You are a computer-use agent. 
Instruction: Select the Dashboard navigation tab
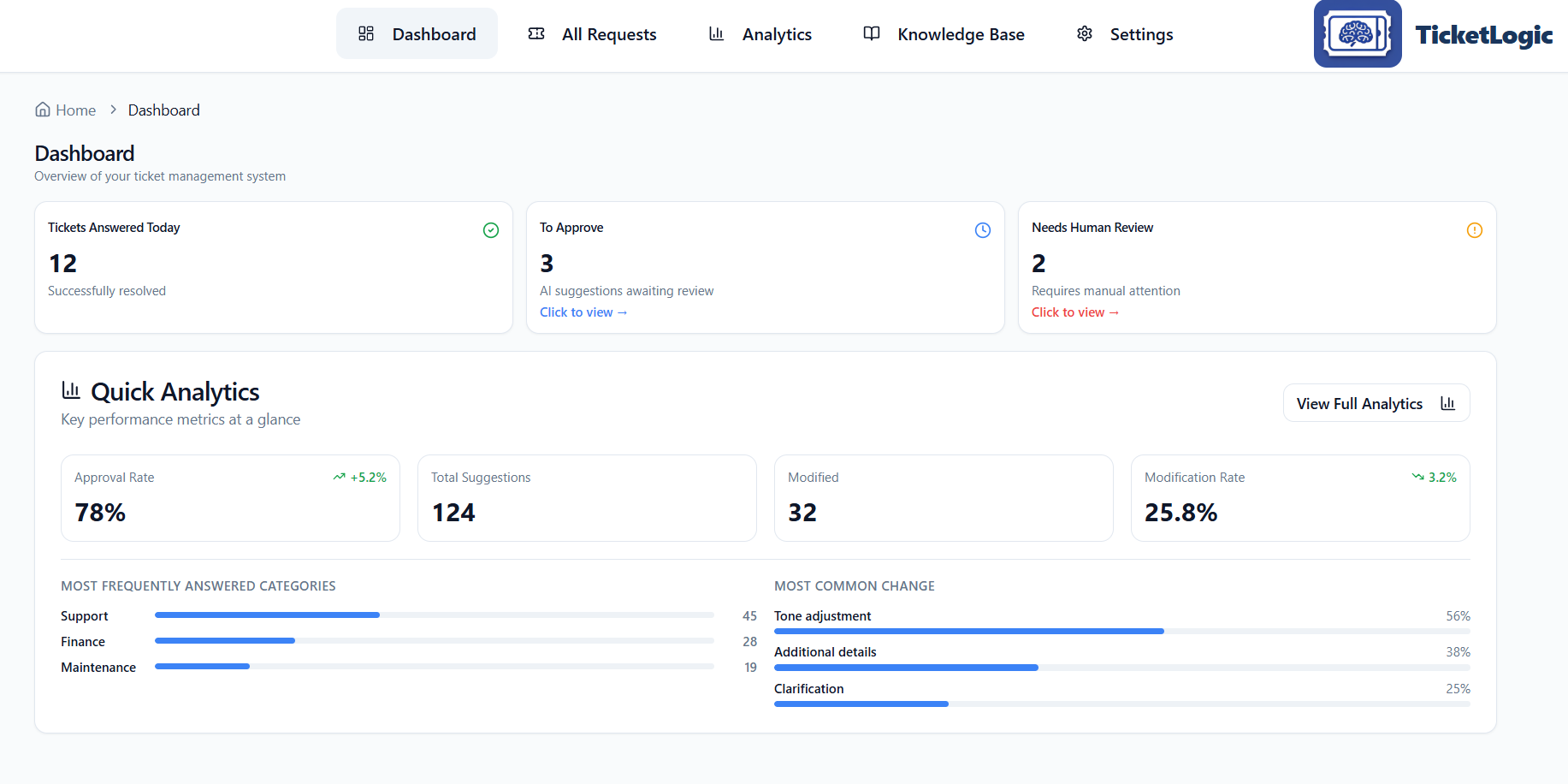coord(417,34)
